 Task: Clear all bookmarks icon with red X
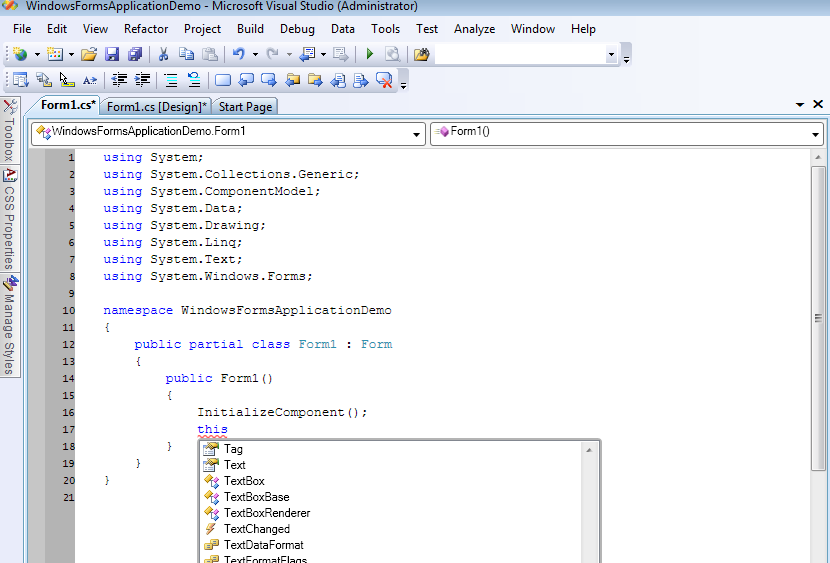[x=384, y=80]
